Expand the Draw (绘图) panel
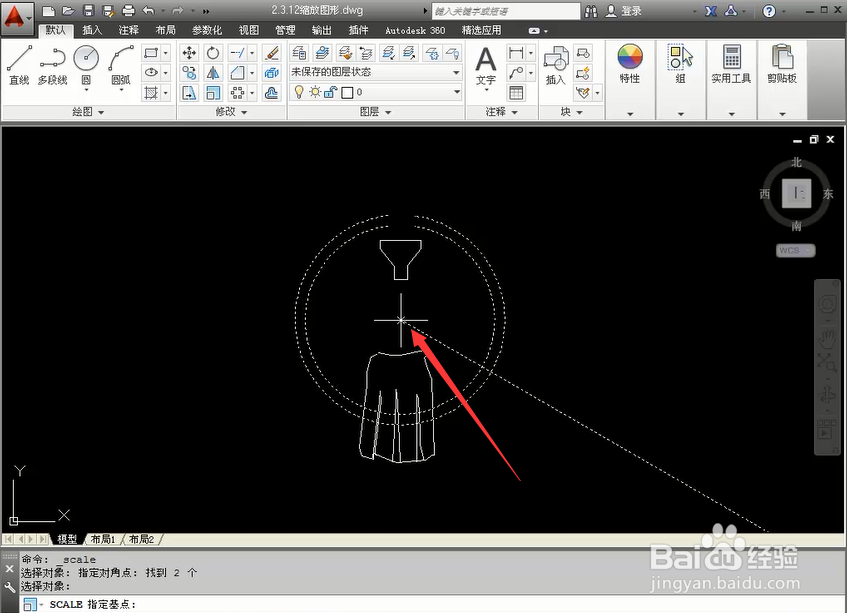The image size is (847, 613). [88, 112]
